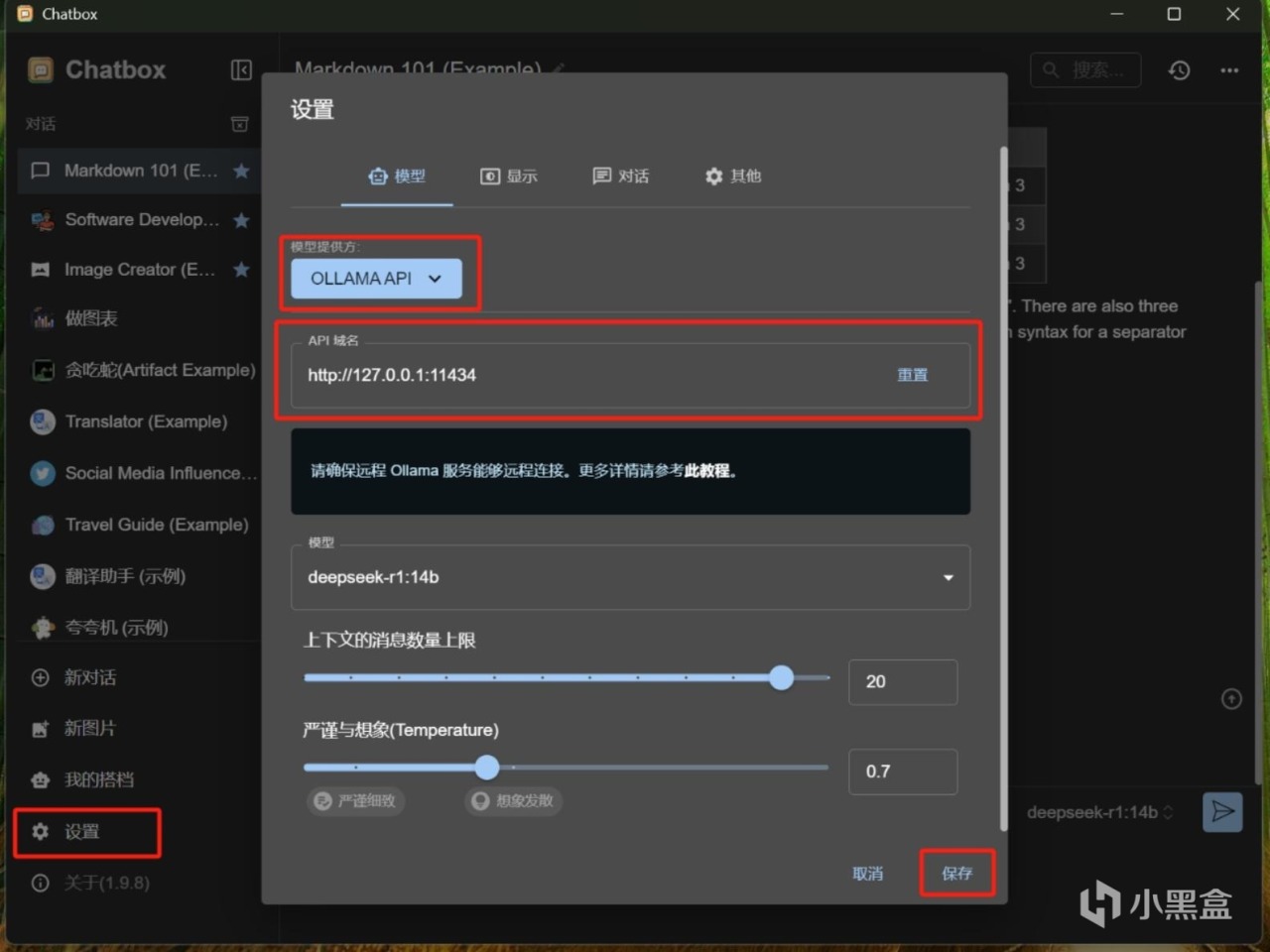Click the send message arrow button

coord(1222,812)
